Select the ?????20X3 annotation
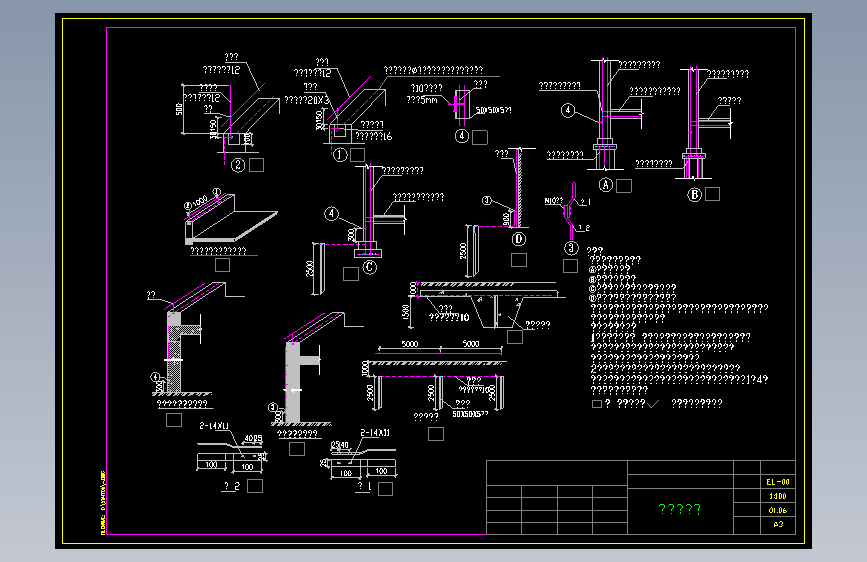The height and width of the screenshot is (562, 867). (307, 100)
